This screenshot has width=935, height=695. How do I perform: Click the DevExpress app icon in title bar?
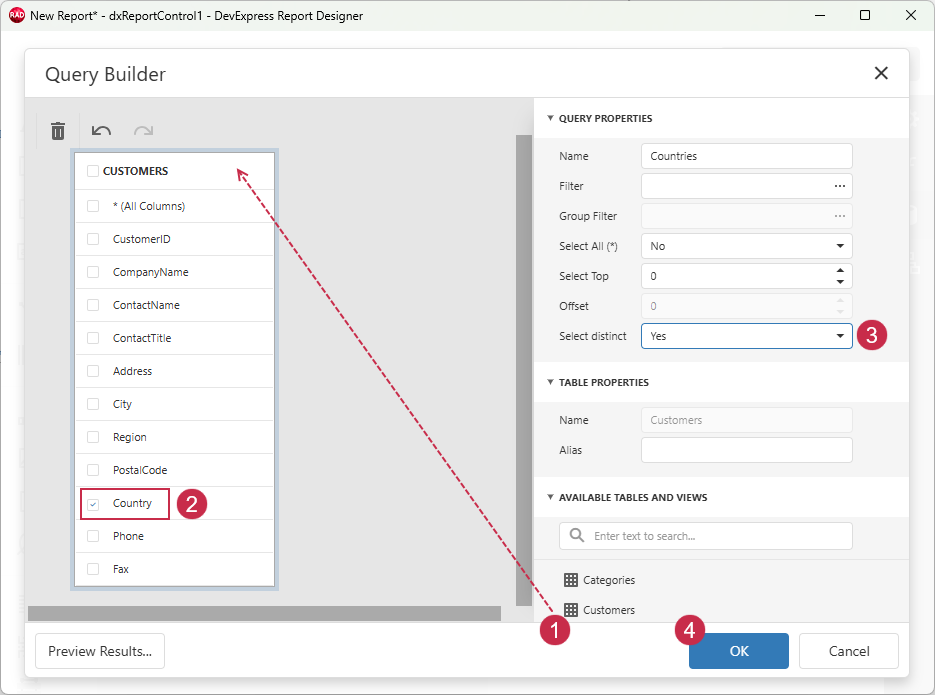coord(17,15)
